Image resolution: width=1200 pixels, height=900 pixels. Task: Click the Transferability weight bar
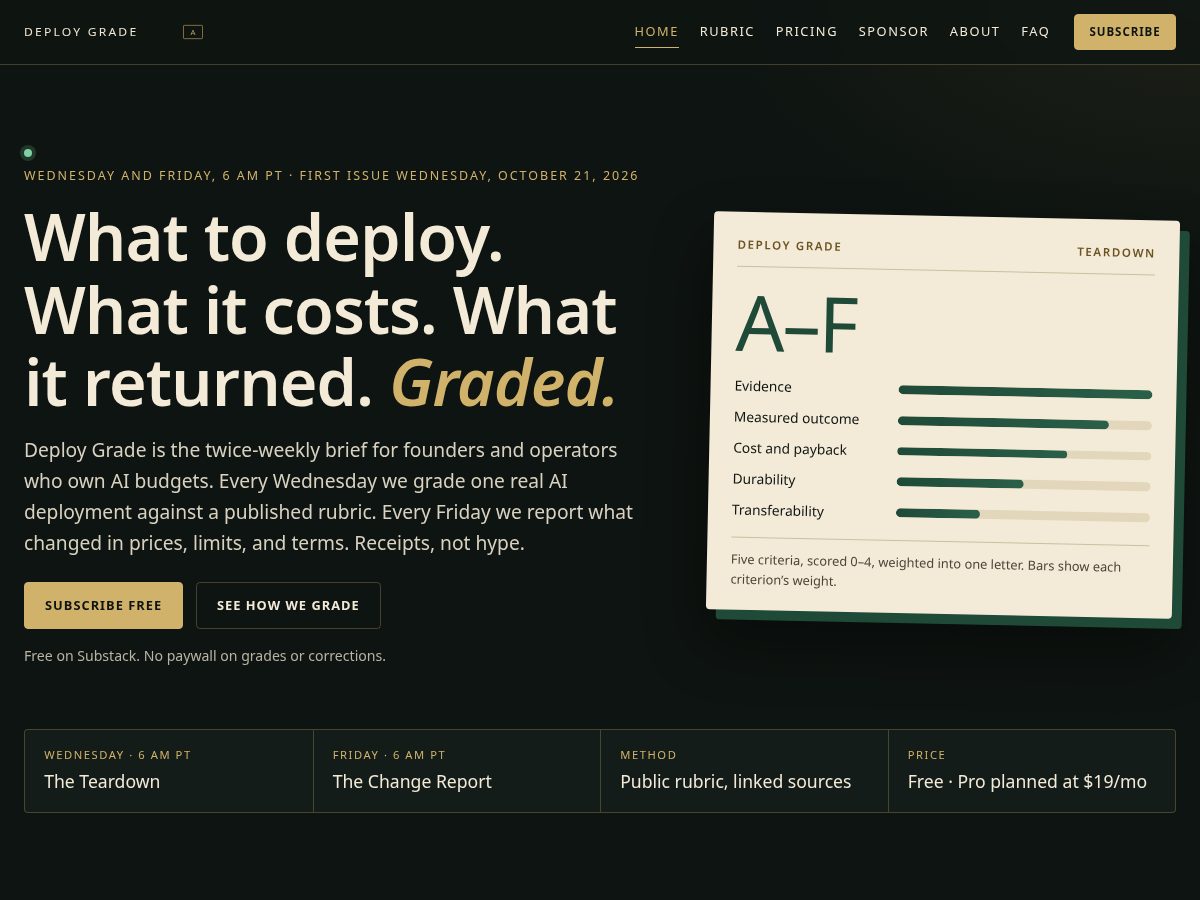(x=1022, y=515)
